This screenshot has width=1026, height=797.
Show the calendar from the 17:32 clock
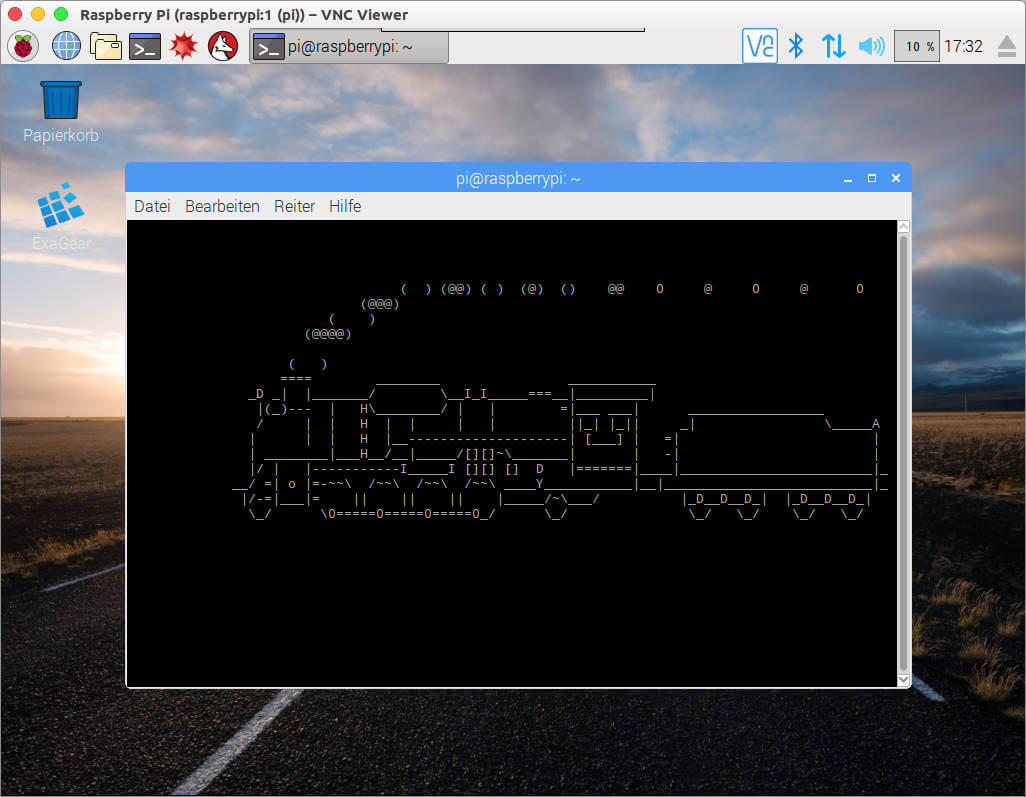click(x=963, y=46)
